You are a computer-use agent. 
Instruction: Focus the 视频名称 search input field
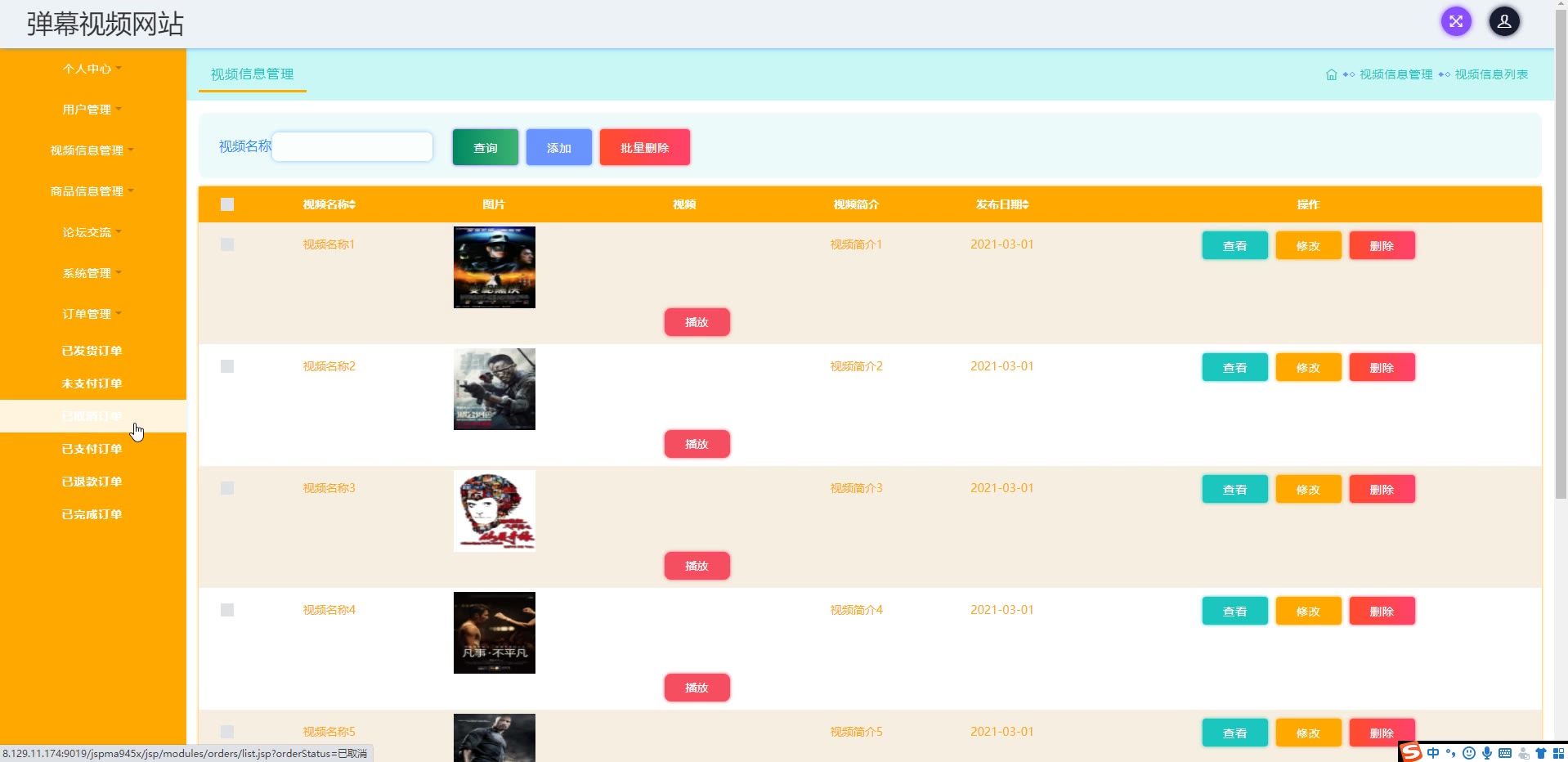(352, 147)
